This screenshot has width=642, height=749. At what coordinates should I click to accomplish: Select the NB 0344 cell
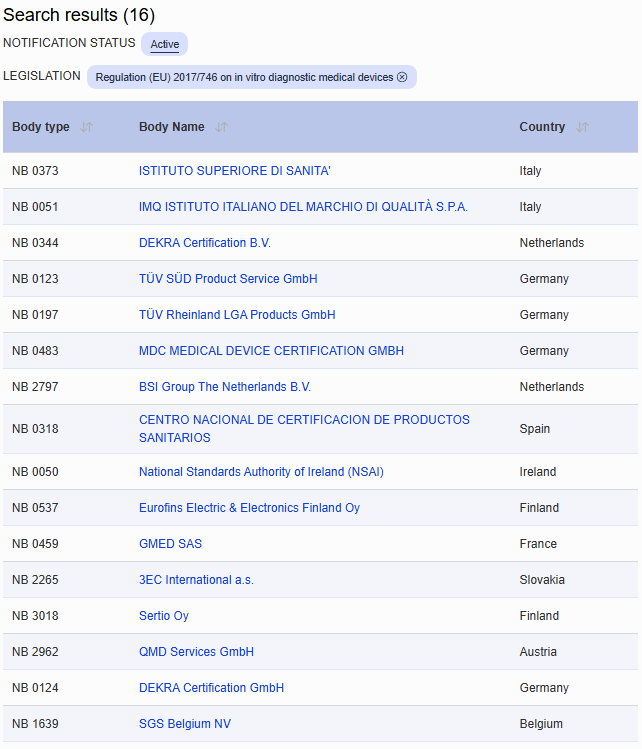pos(35,243)
